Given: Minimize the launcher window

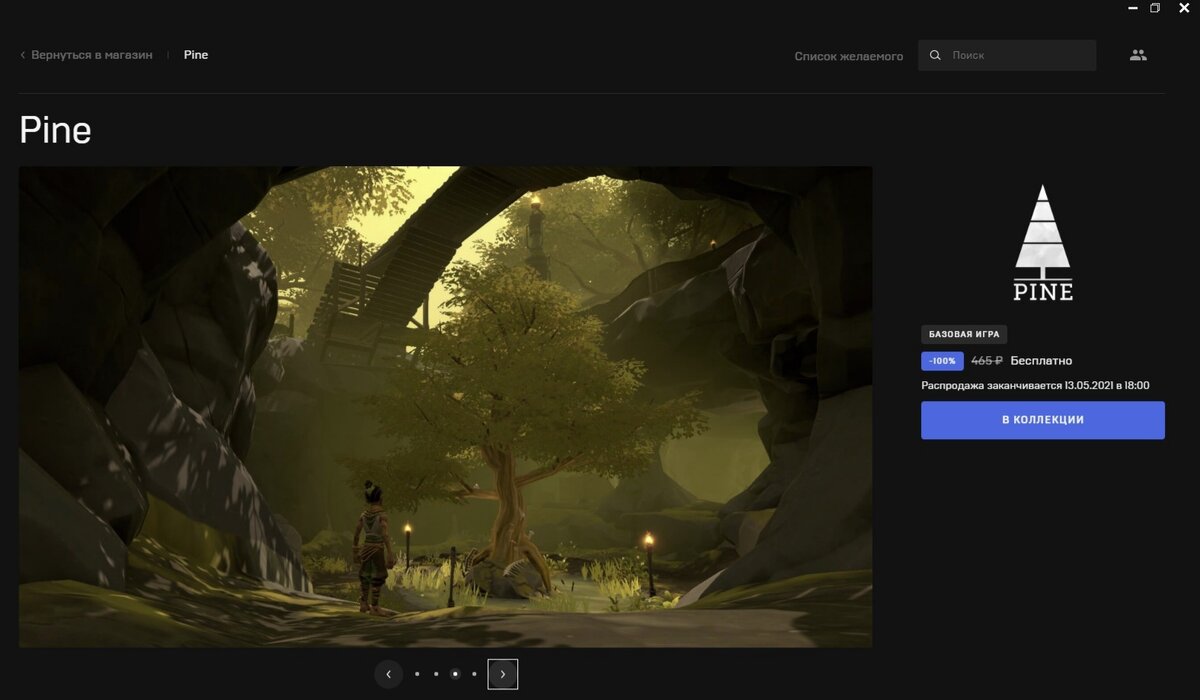Looking at the screenshot, I should (1133, 8).
